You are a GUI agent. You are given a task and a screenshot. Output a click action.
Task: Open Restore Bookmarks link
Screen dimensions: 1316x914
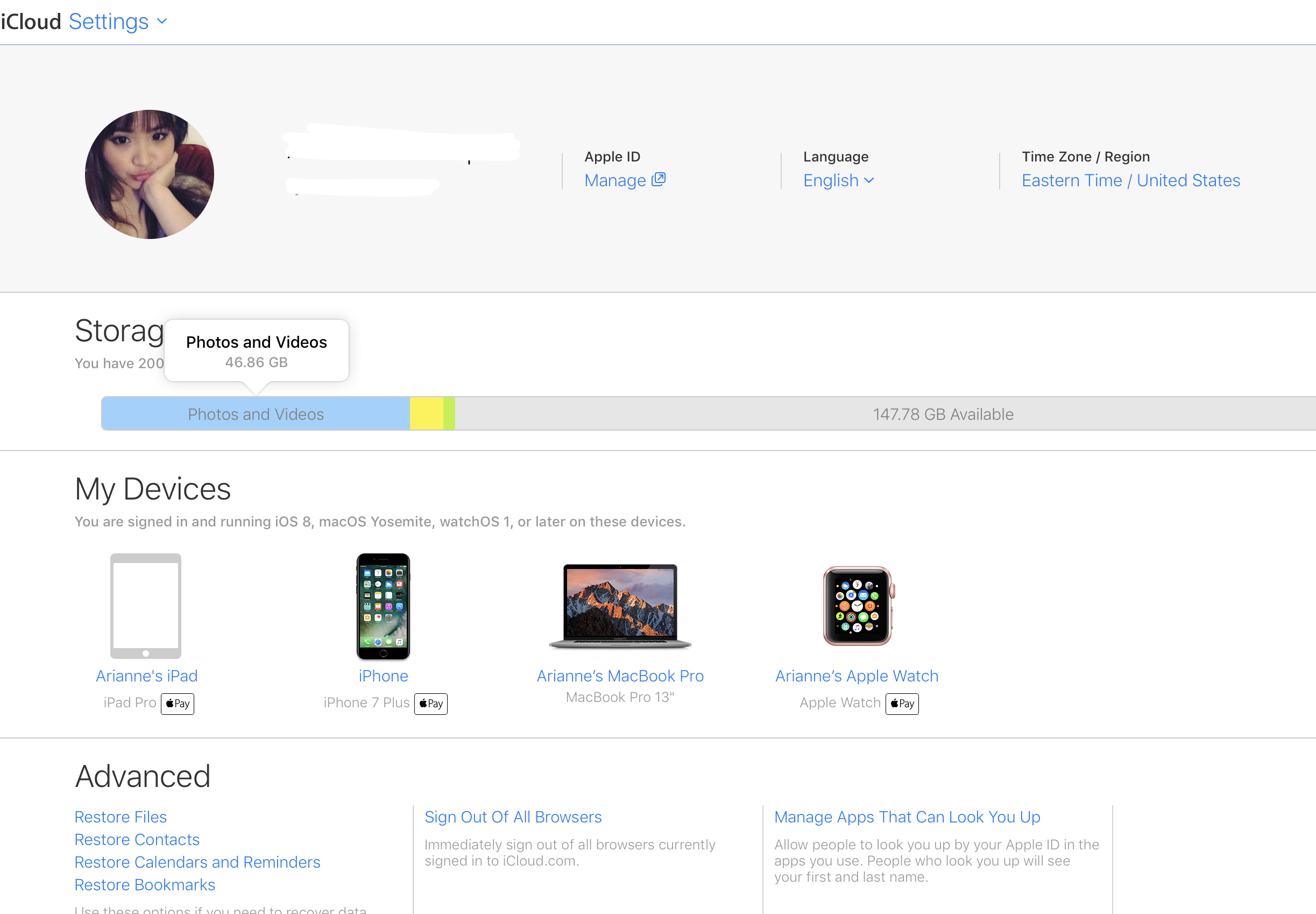pyautogui.click(x=145, y=885)
